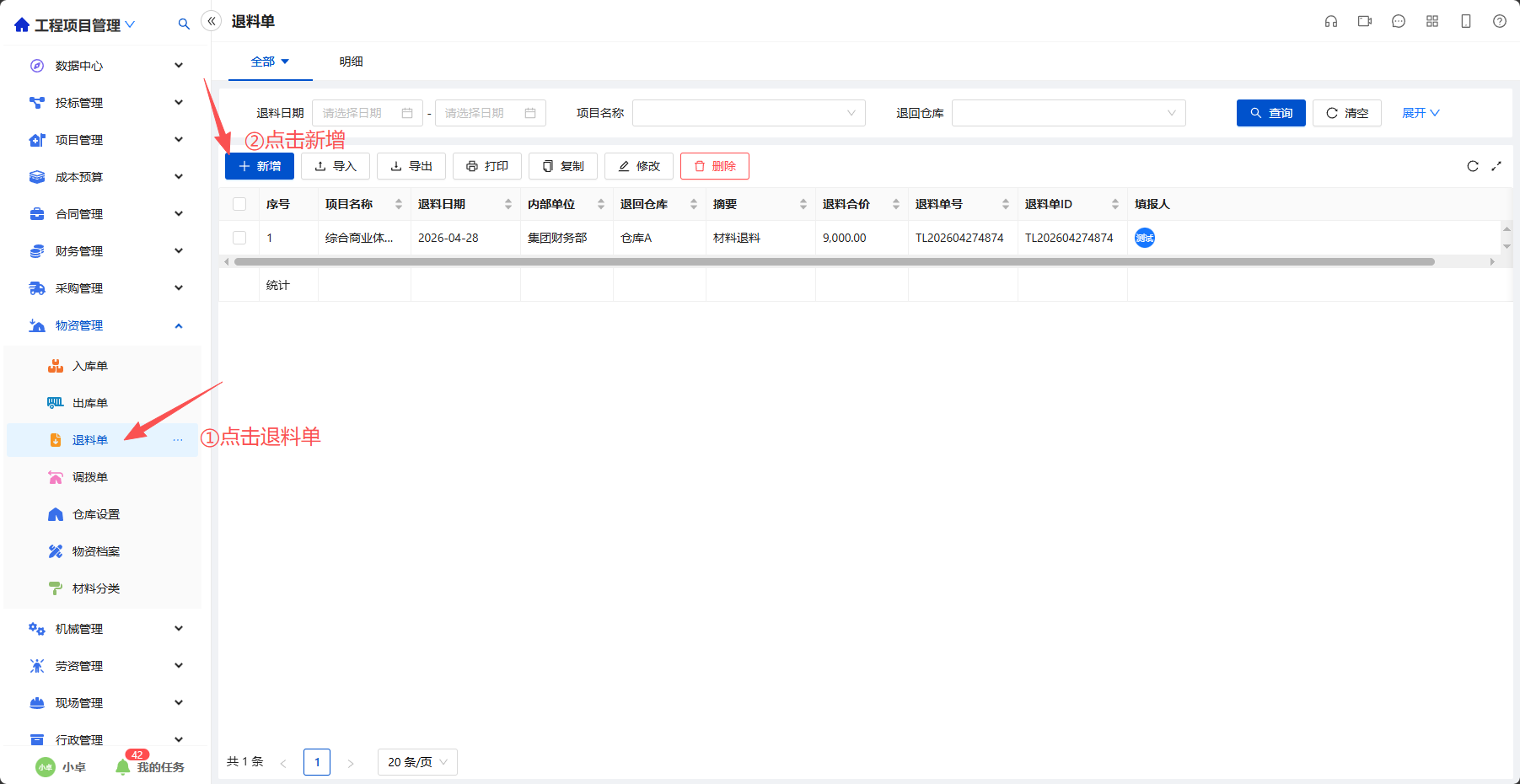Switch to the 明细 tab
This screenshot has height=784, width=1520.
[x=352, y=62]
